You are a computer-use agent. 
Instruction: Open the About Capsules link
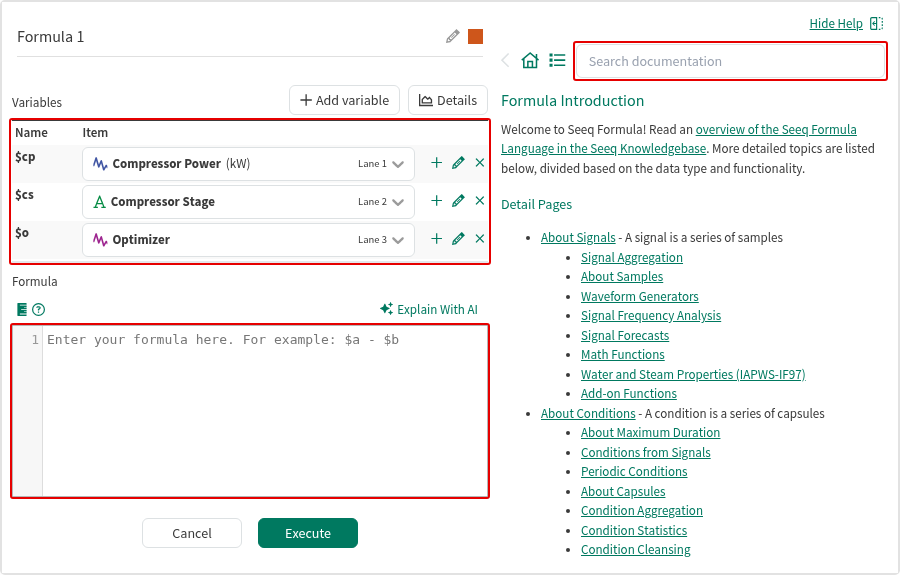pos(623,492)
